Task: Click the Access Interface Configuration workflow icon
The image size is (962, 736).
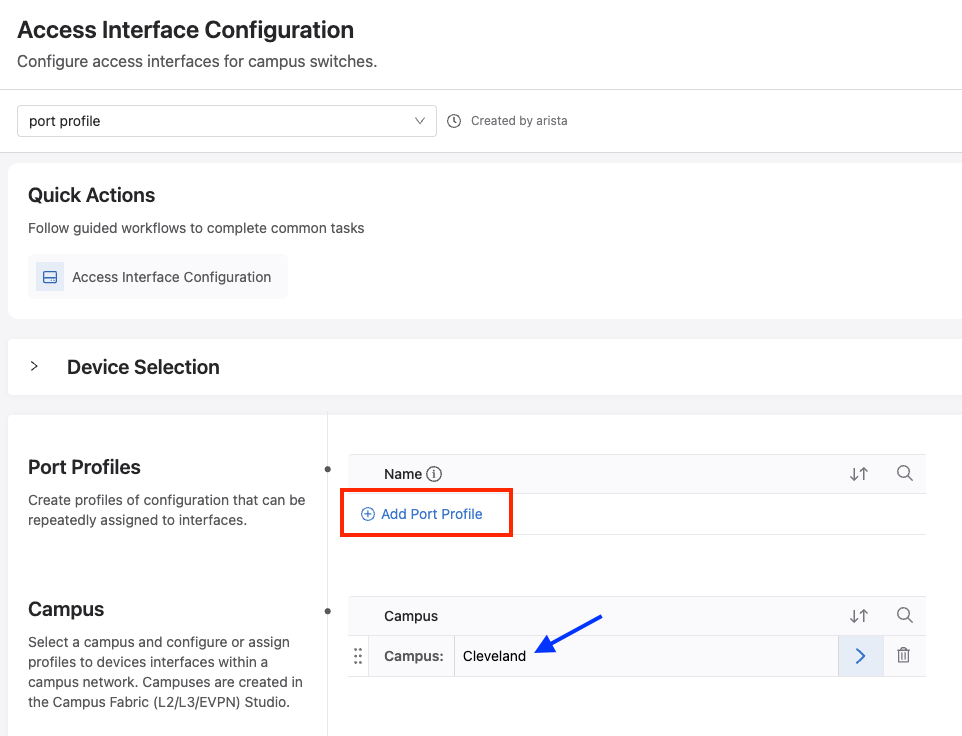Action: point(50,277)
